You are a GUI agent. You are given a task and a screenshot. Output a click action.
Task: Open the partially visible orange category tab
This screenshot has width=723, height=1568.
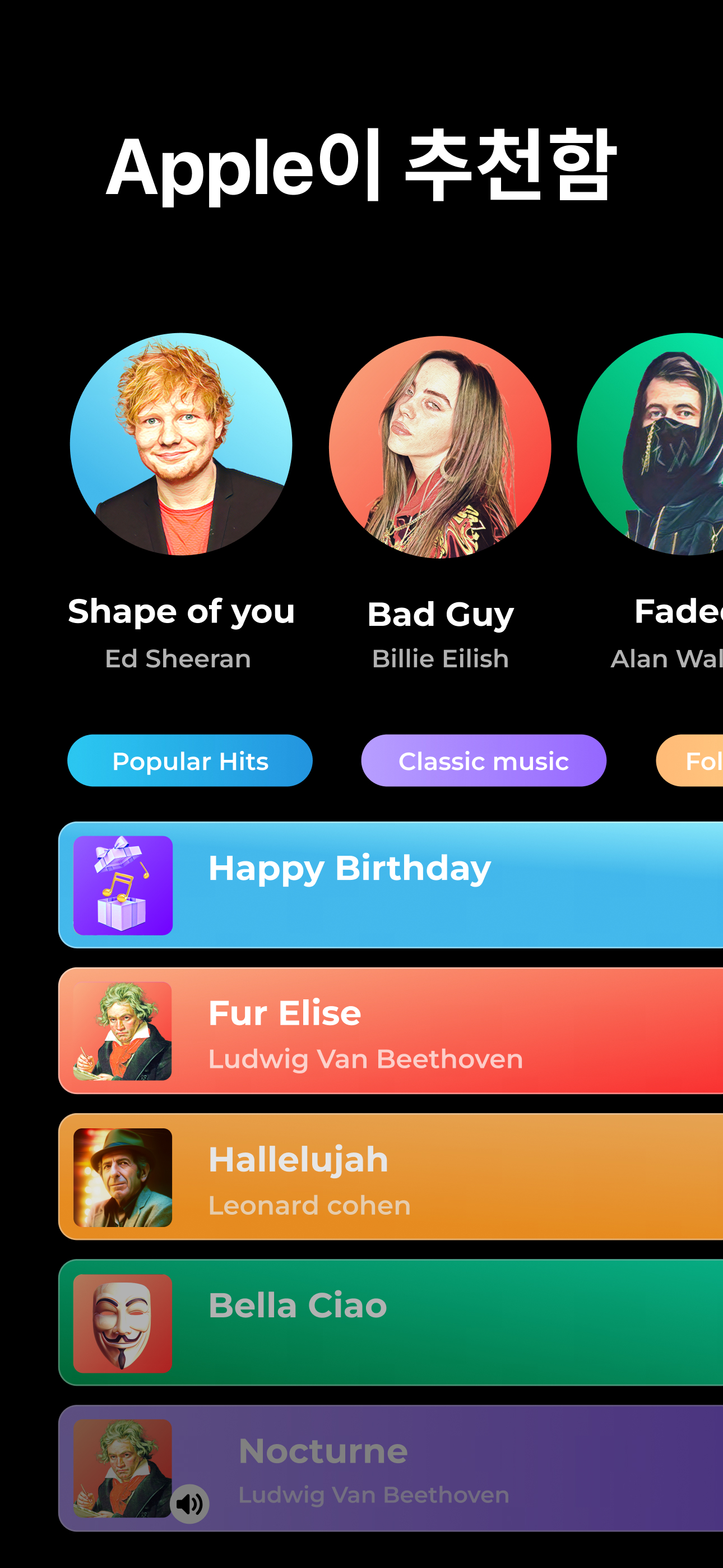[x=689, y=760]
